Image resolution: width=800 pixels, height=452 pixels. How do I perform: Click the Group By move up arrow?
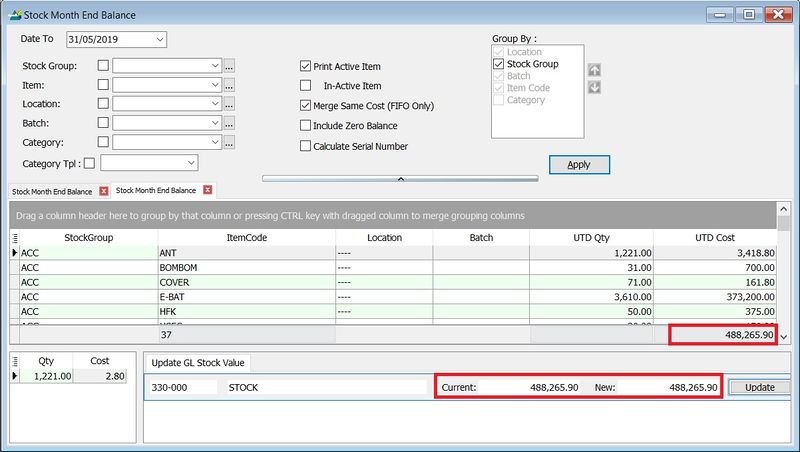pyautogui.click(x=594, y=71)
